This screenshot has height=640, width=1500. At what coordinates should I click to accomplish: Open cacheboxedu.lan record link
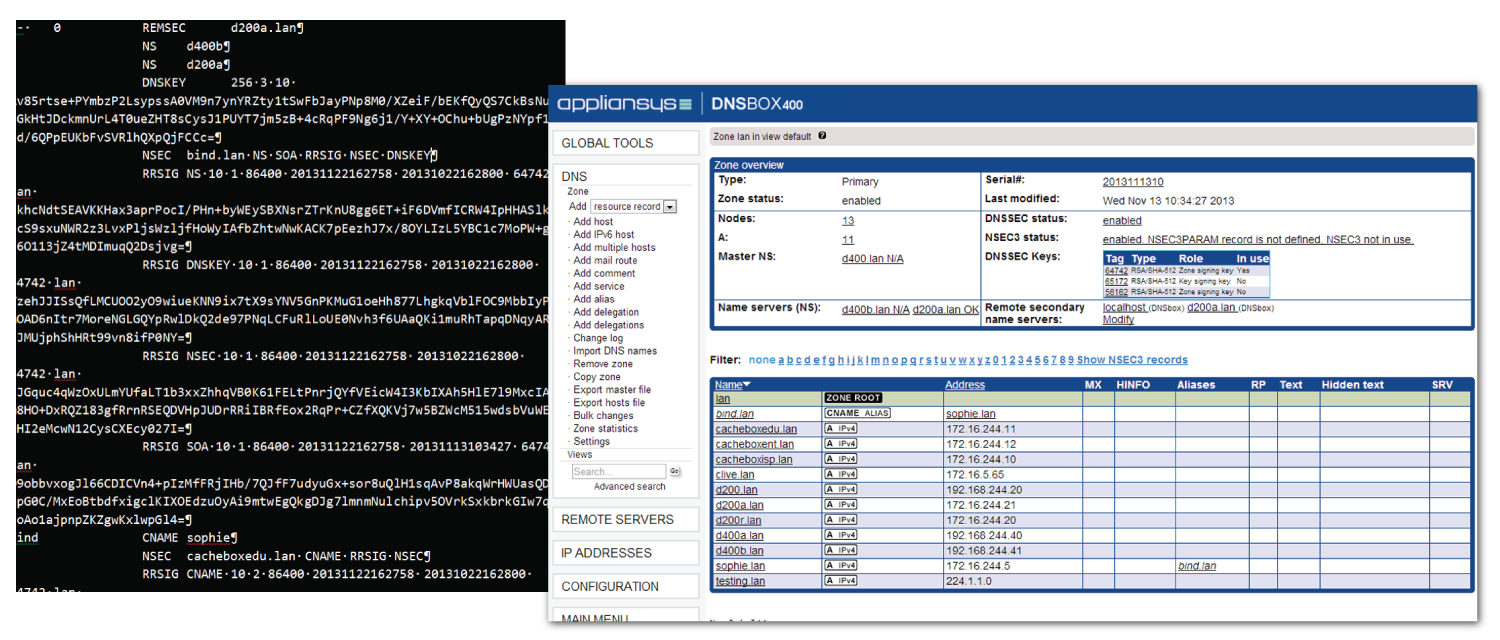pos(756,429)
